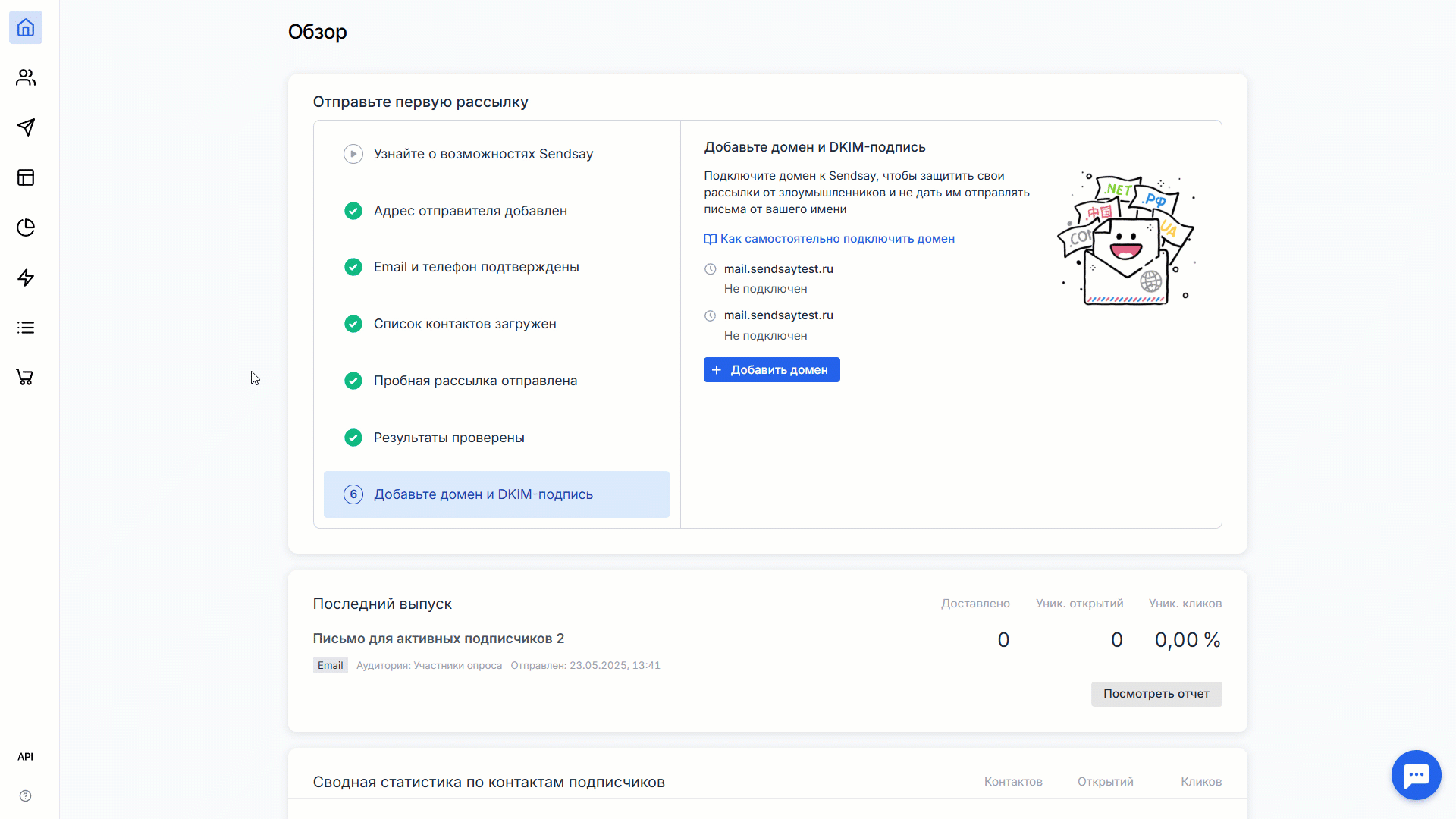The width and height of the screenshot is (1456, 819).
Task: Select step 6 "Добавьте домен и DKIM-подпись"
Action: point(483,494)
